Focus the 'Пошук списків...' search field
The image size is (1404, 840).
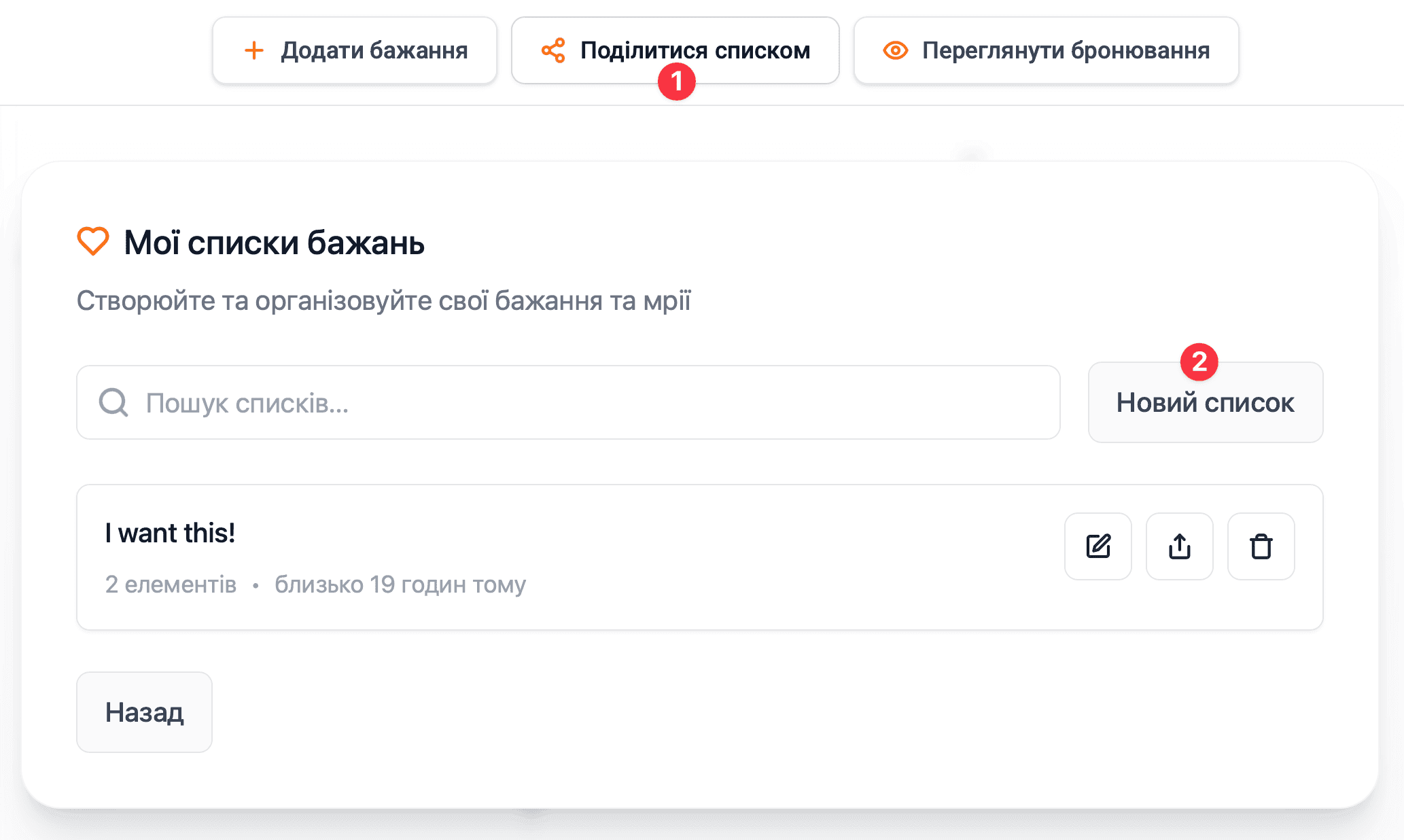click(x=568, y=402)
